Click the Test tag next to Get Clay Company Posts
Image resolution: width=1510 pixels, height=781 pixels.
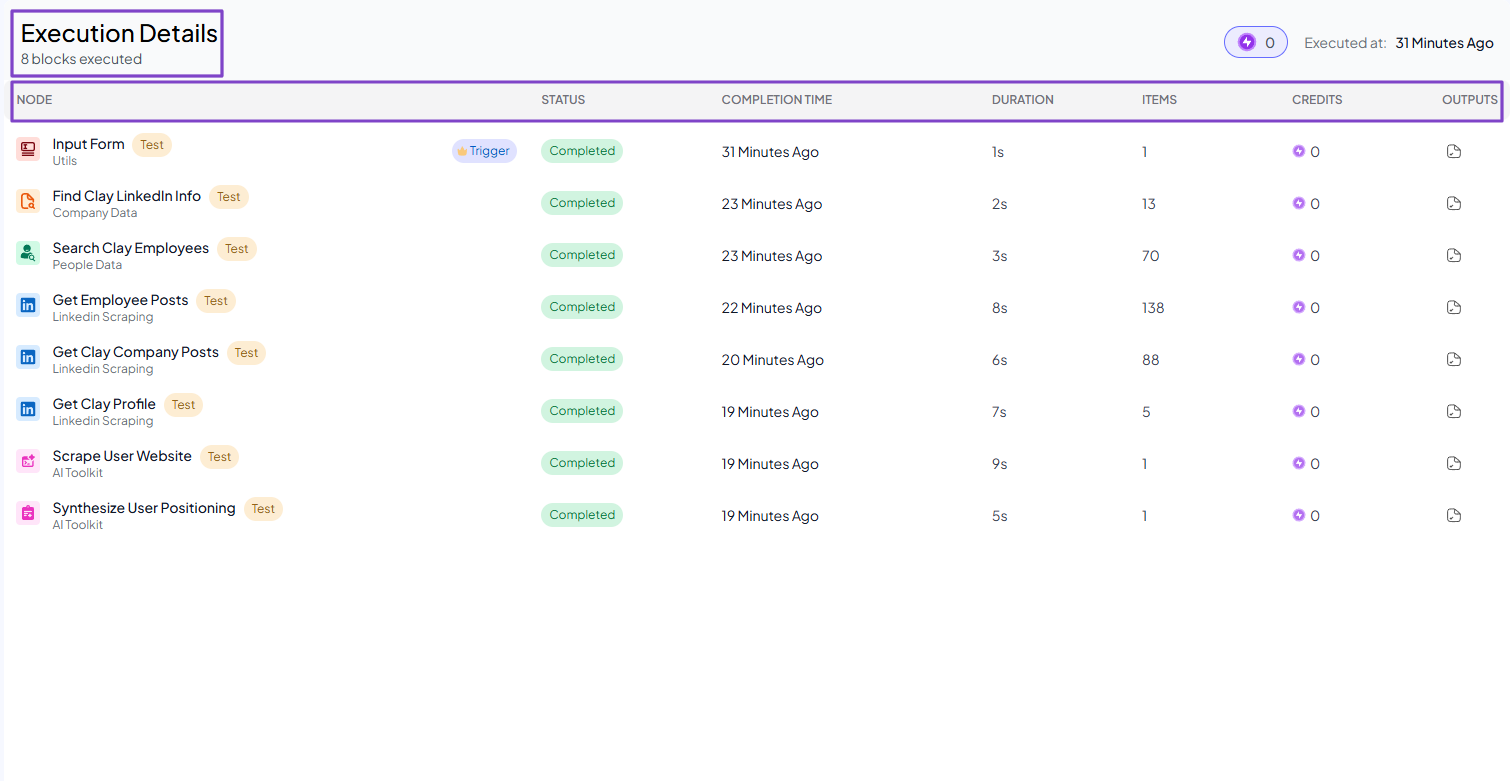(x=247, y=353)
